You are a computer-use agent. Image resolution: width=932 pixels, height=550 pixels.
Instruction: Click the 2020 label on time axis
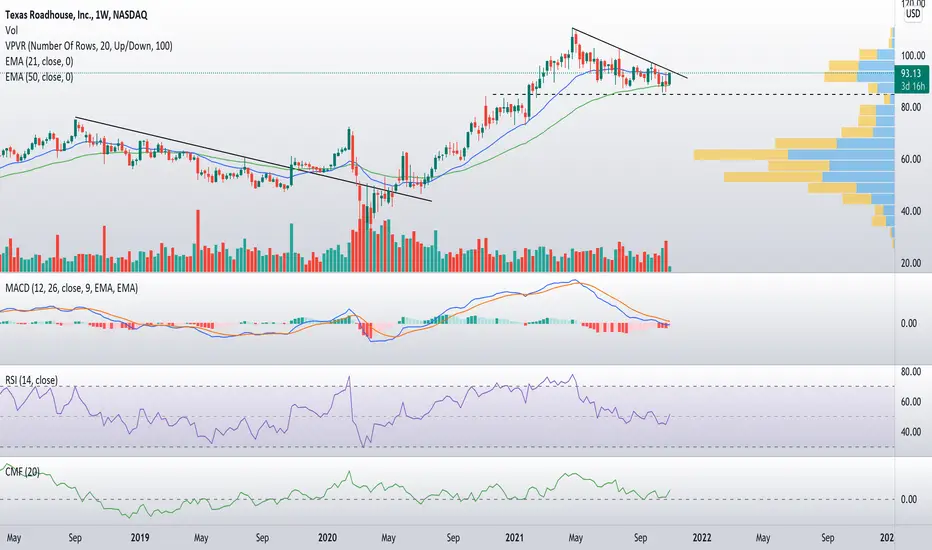coord(328,538)
